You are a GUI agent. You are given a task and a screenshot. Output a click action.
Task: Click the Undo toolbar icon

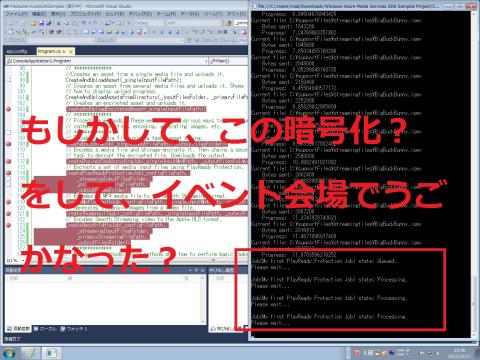84,23
